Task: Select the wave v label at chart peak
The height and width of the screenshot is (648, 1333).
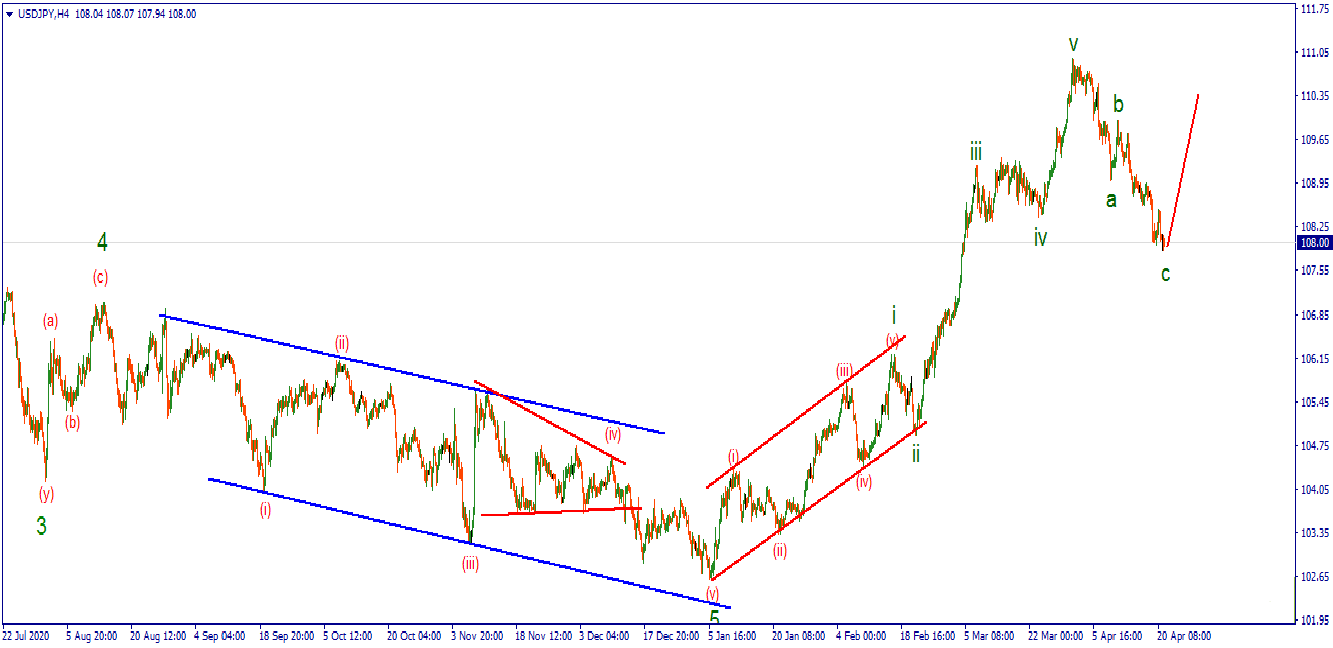Action: (x=1073, y=44)
